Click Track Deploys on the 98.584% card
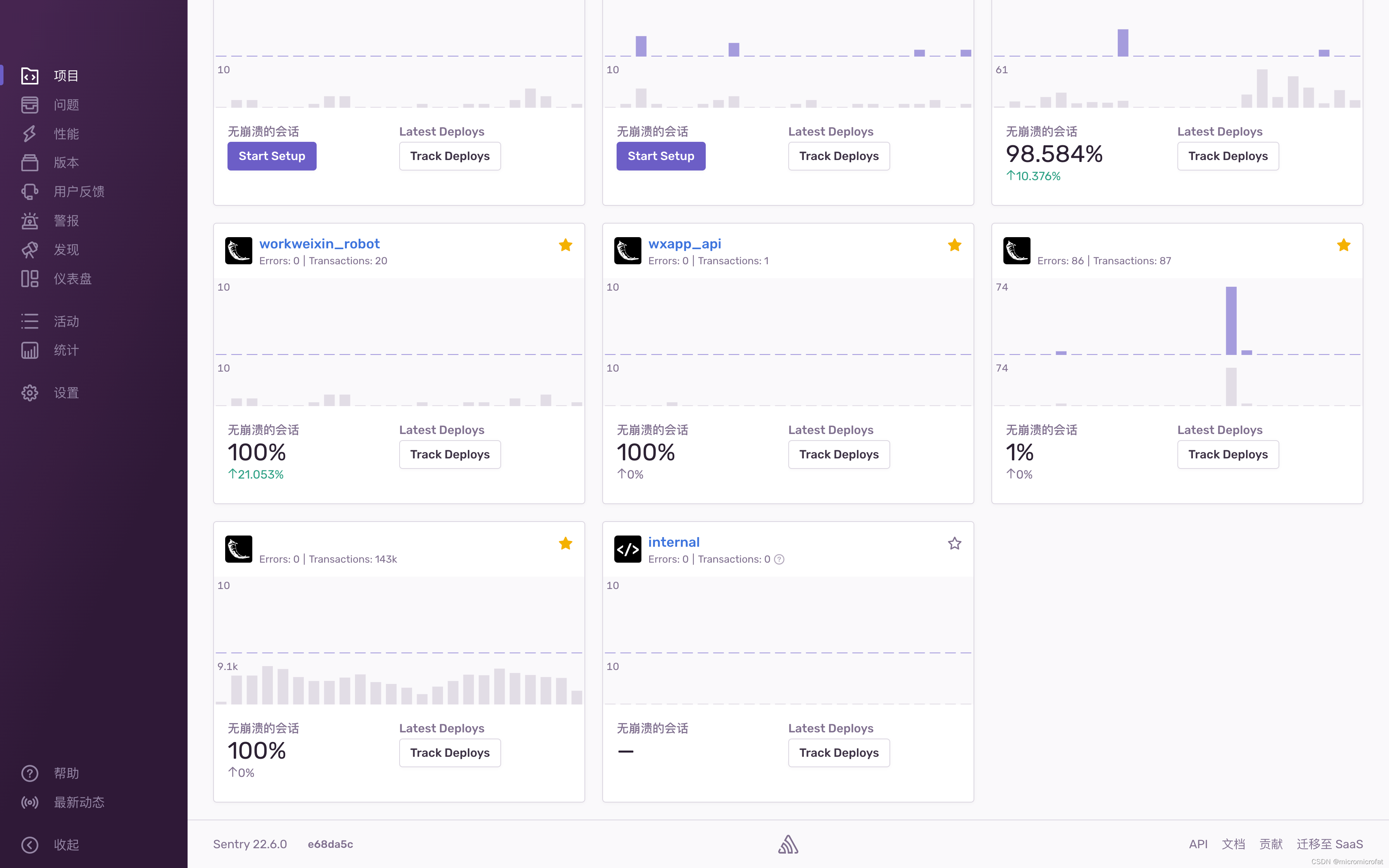The image size is (1389, 868). tap(1228, 156)
